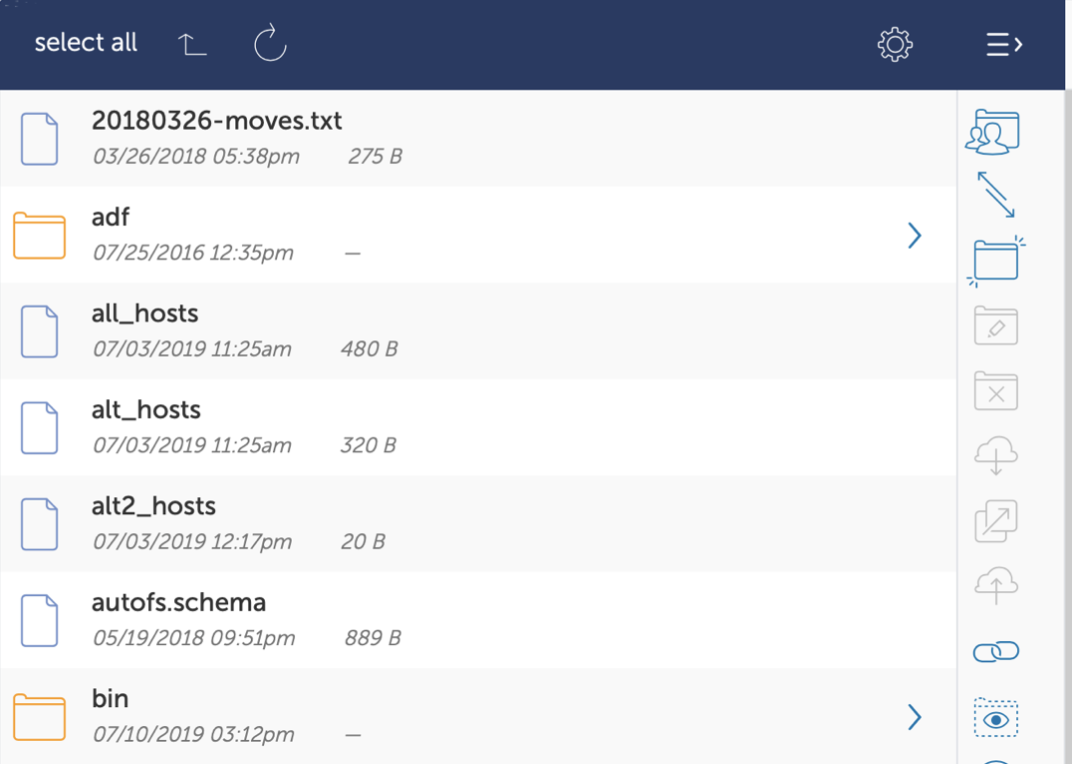Screen dimensions: 1072x764
Task: Go up one directory level
Action: click(192, 44)
